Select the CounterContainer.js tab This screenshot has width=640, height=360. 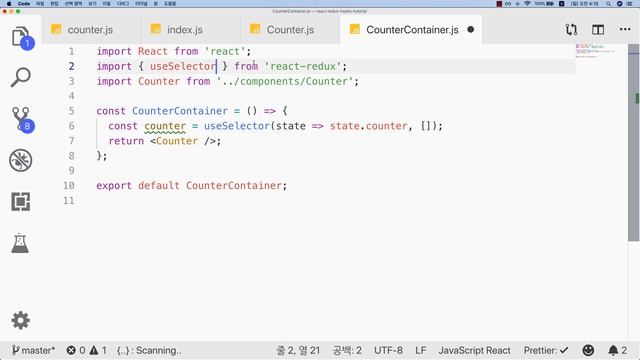click(x=412, y=30)
